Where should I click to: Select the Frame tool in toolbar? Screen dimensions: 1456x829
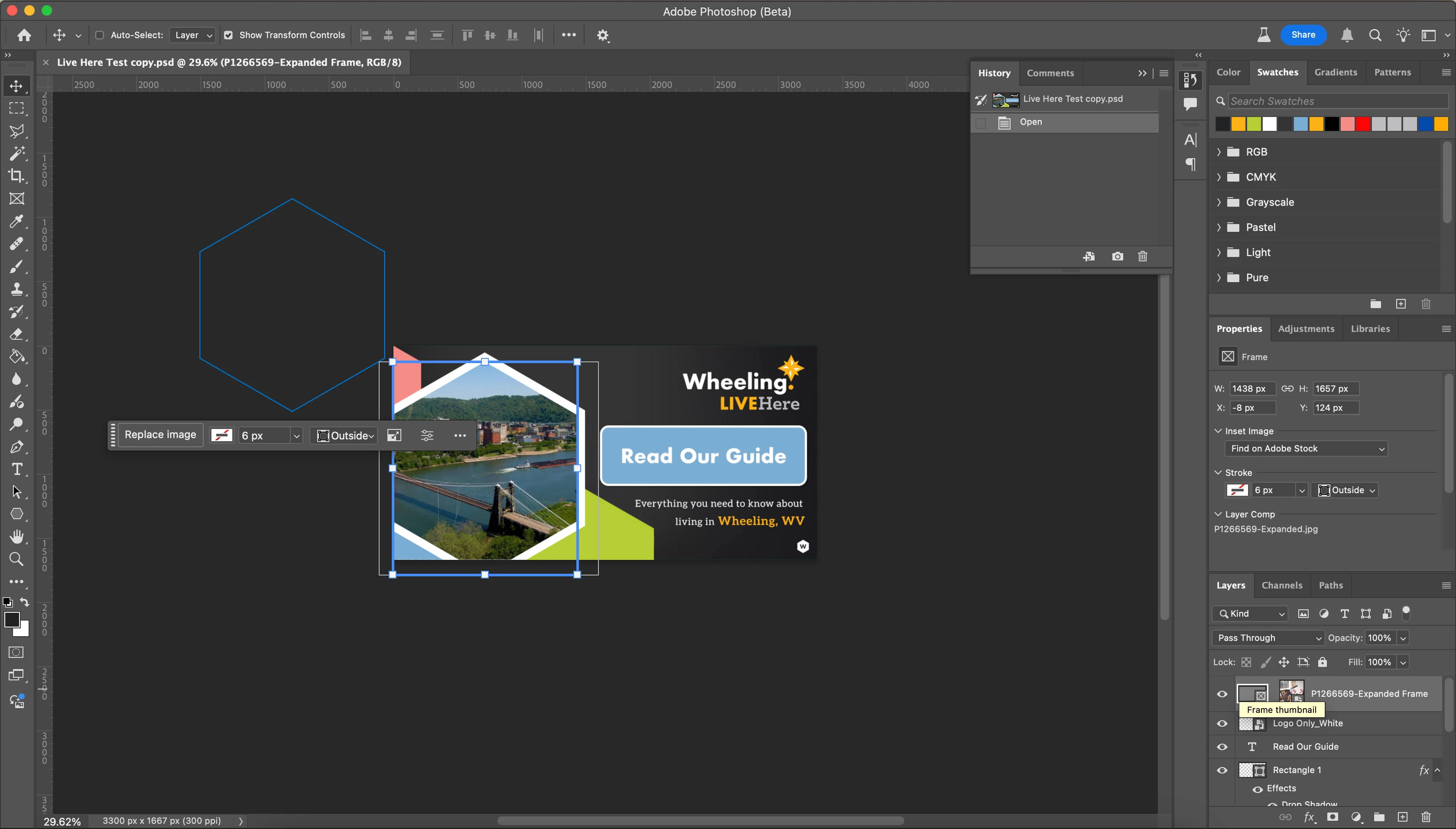click(16, 199)
